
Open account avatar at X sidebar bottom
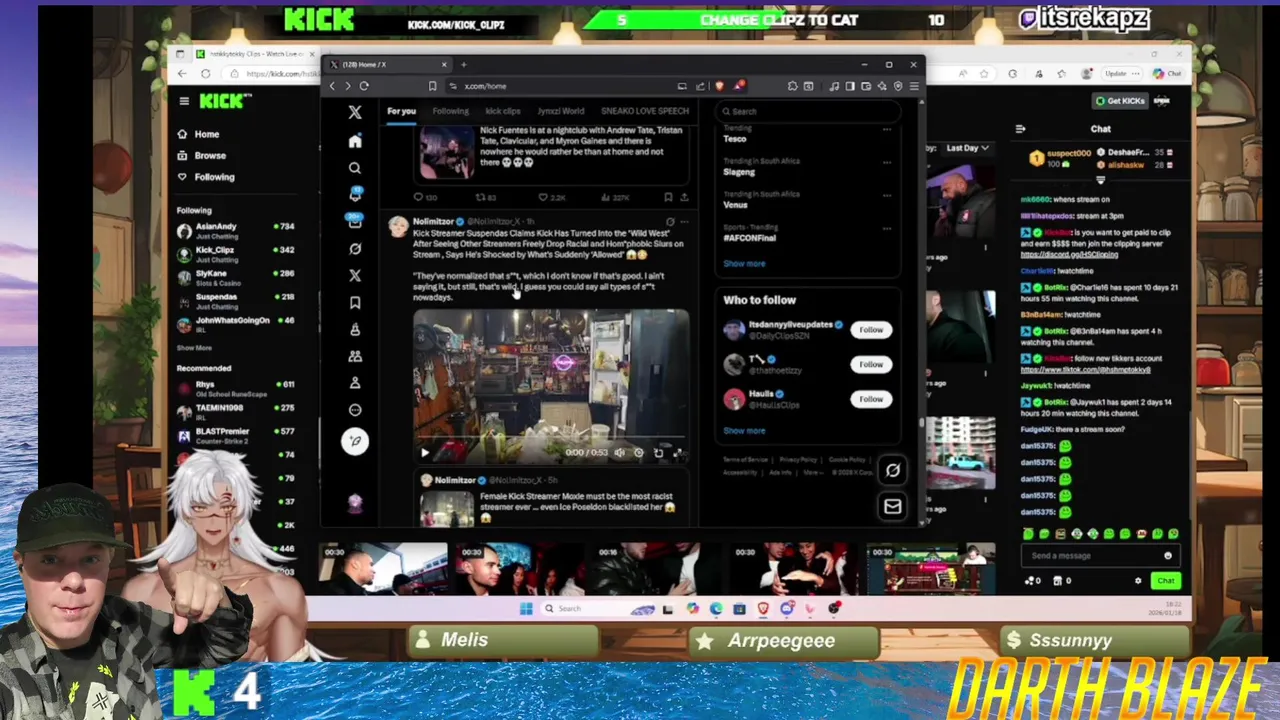(355, 503)
